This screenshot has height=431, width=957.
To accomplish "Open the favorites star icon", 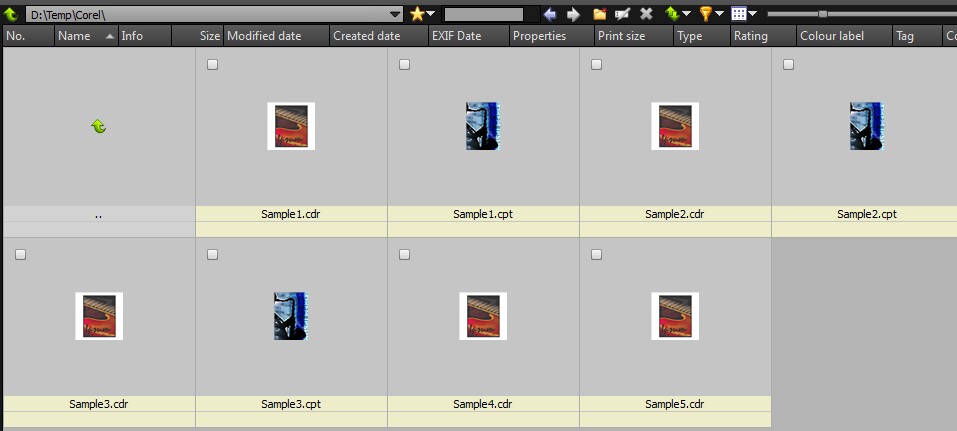I will (417, 14).
